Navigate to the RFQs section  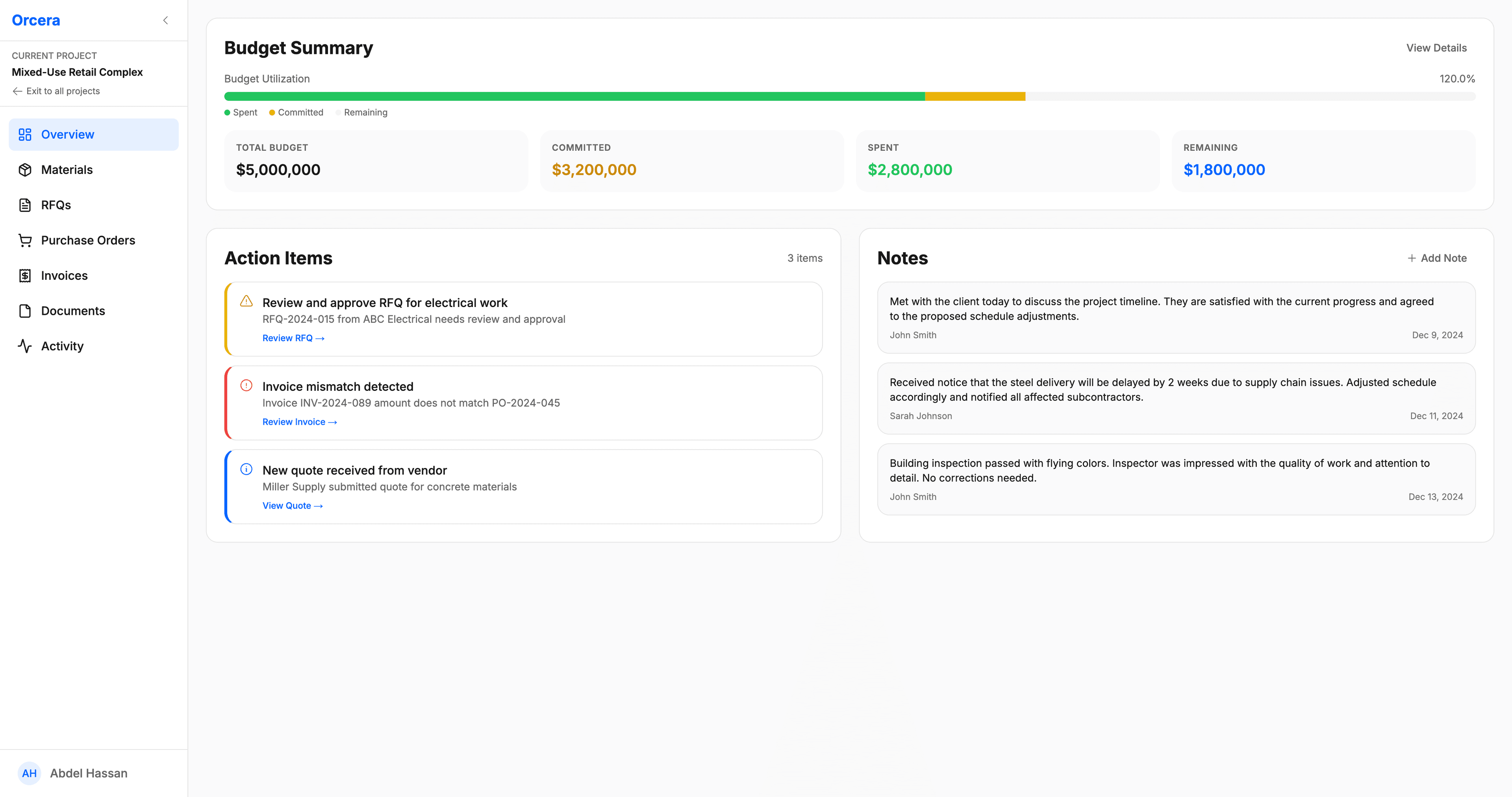pos(56,205)
